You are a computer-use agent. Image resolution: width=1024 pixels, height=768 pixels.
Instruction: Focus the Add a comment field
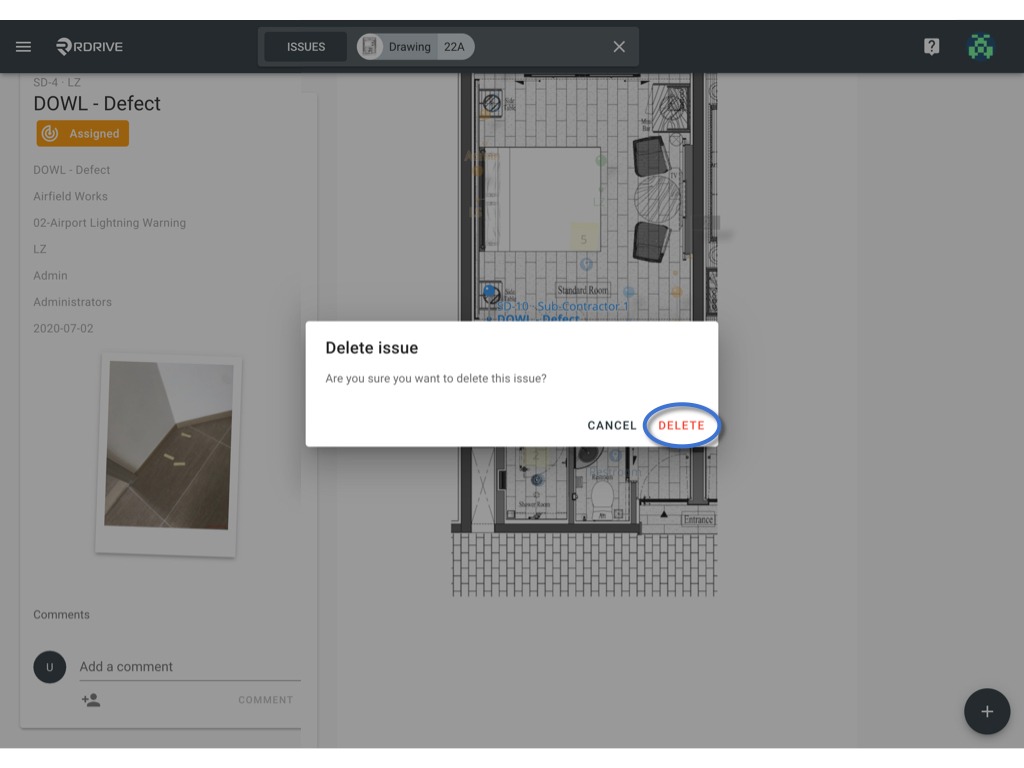pyautogui.click(x=189, y=667)
